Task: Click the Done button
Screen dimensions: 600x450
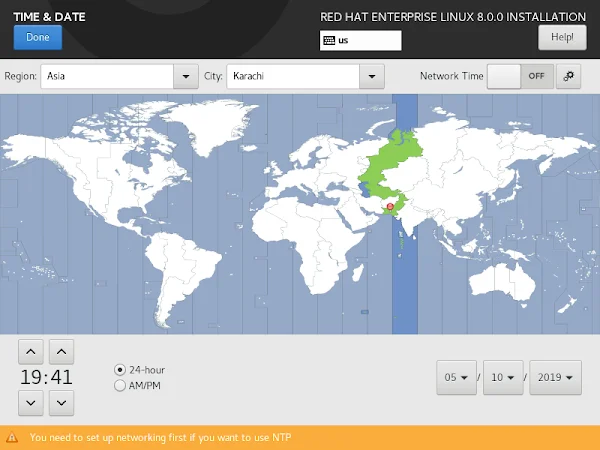Action: (38, 37)
